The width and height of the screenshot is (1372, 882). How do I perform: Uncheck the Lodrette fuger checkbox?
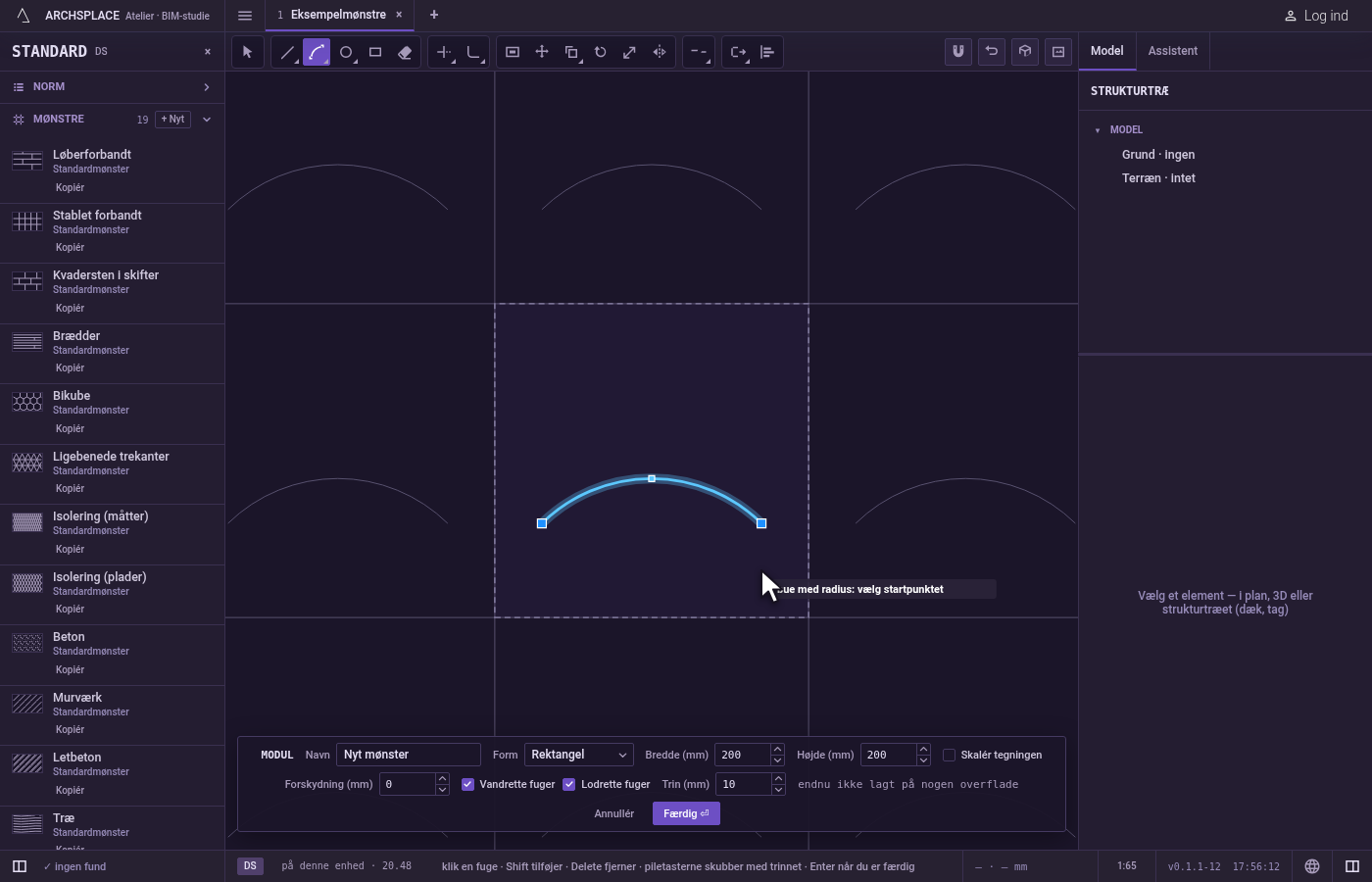click(x=568, y=784)
